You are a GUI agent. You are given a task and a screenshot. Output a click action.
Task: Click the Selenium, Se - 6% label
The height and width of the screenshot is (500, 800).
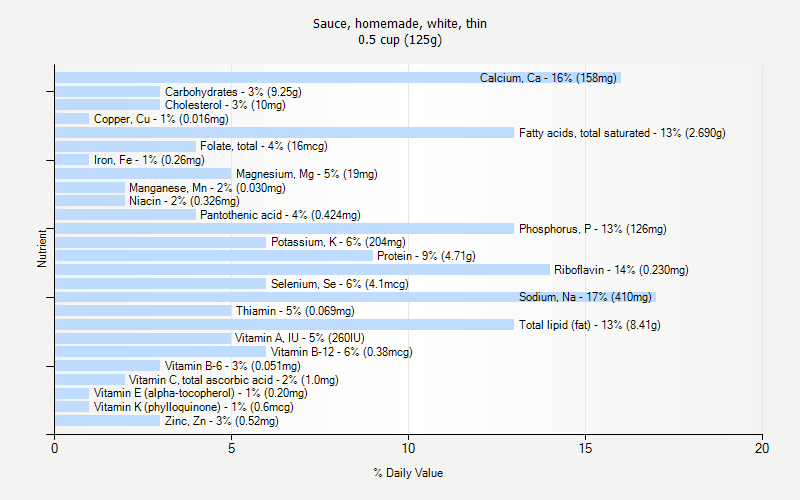click(x=339, y=284)
